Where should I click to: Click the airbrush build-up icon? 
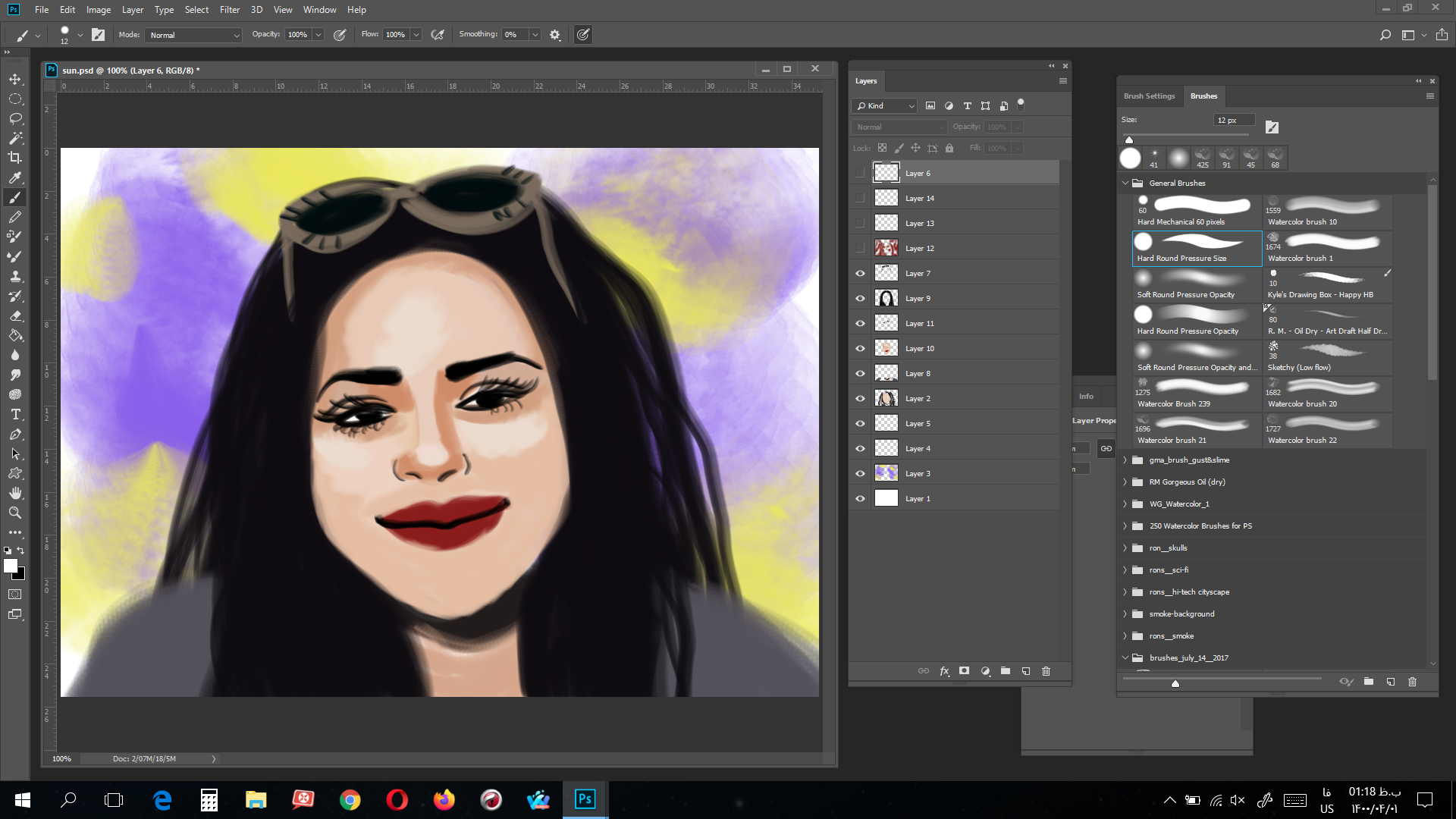[x=438, y=35]
